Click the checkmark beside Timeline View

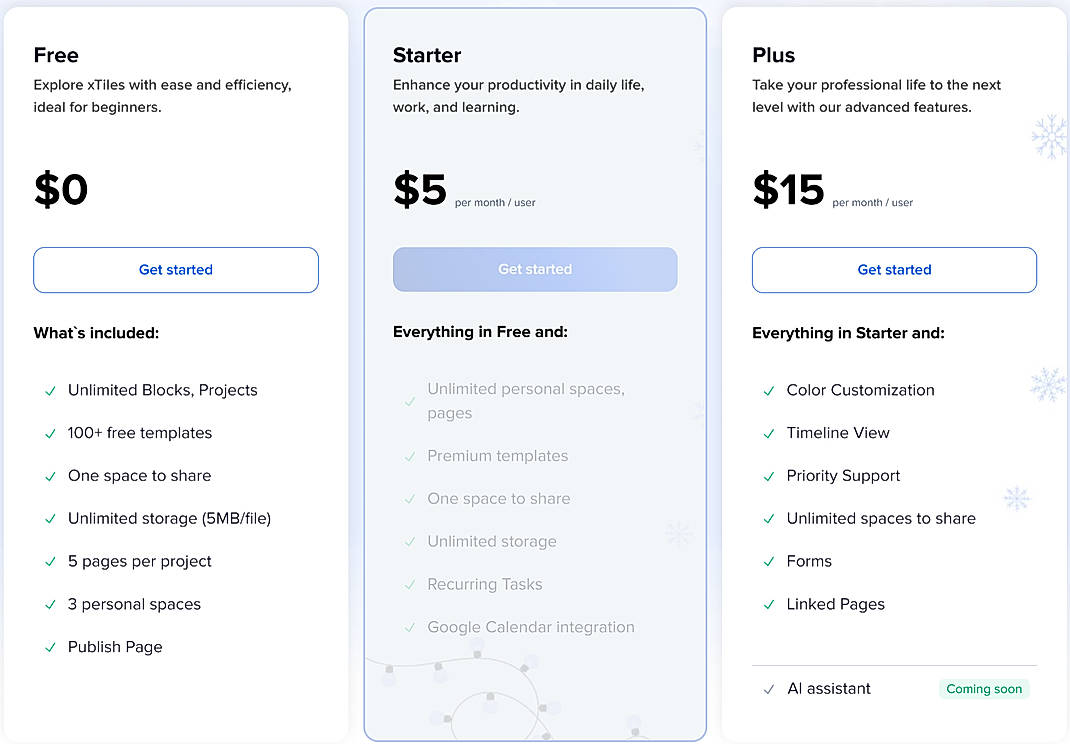click(767, 433)
